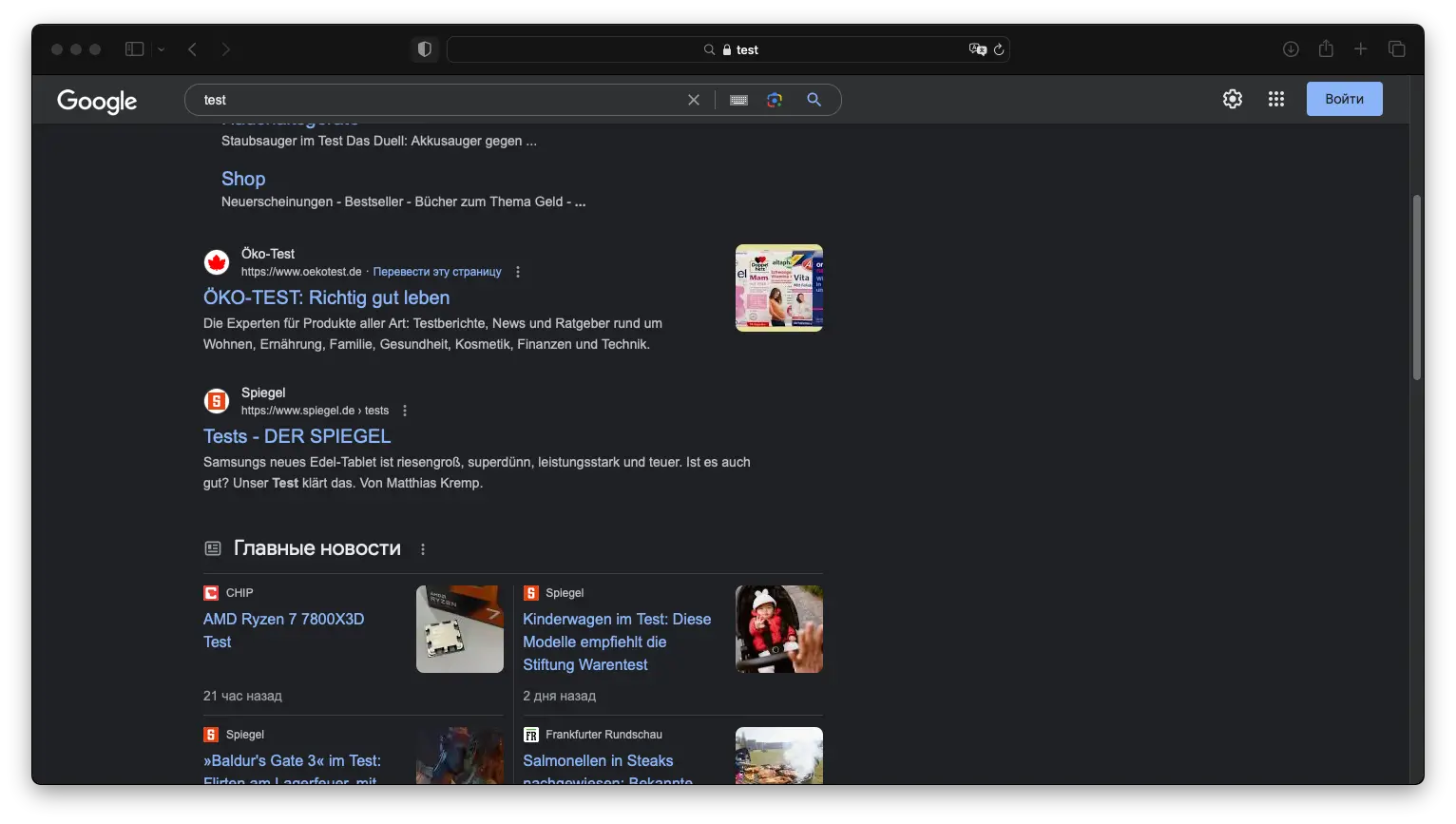Clear the search query with the X

pyautogui.click(x=694, y=100)
